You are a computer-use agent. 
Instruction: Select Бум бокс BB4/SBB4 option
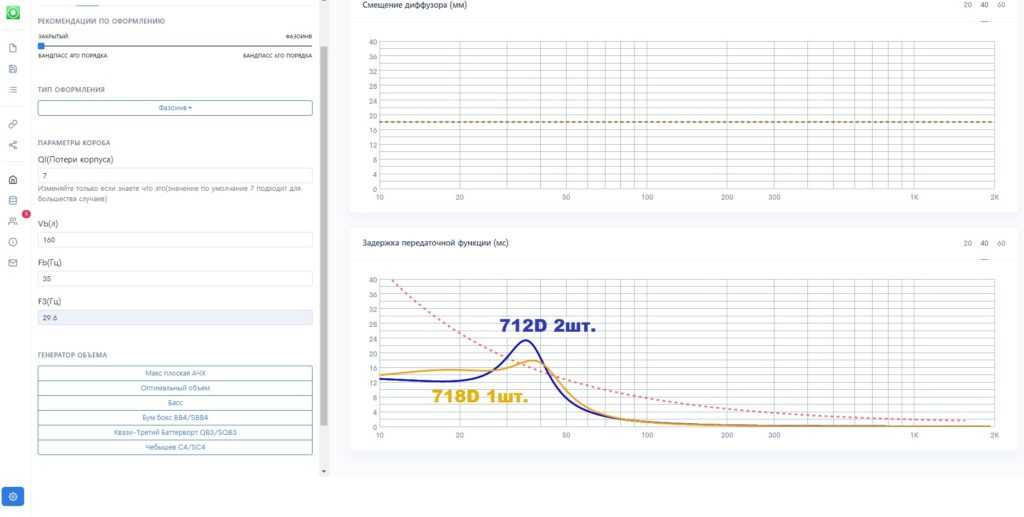[x=175, y=417]
